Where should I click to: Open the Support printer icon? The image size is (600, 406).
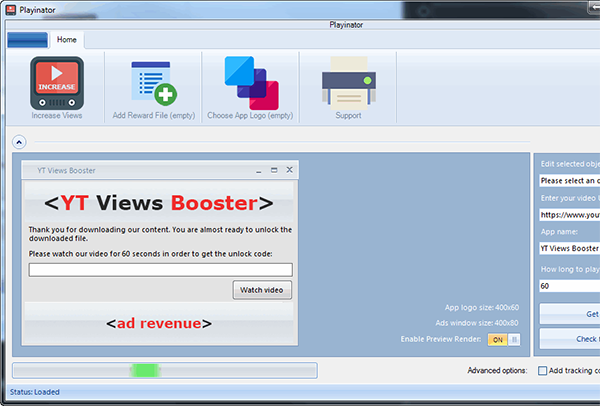pos(348,83)
